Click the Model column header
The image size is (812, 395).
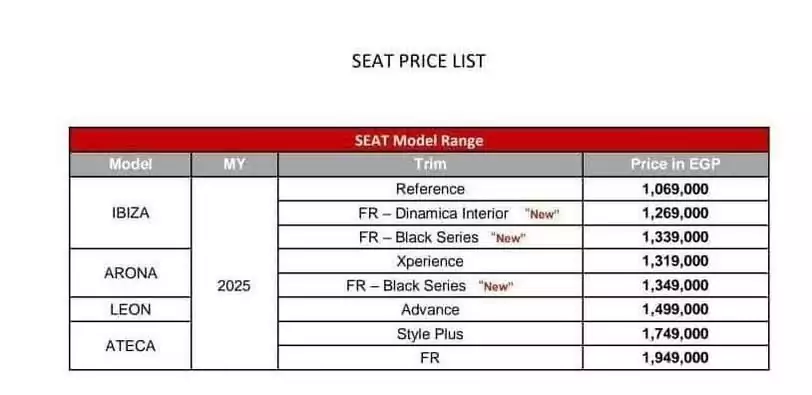(130, 165)
